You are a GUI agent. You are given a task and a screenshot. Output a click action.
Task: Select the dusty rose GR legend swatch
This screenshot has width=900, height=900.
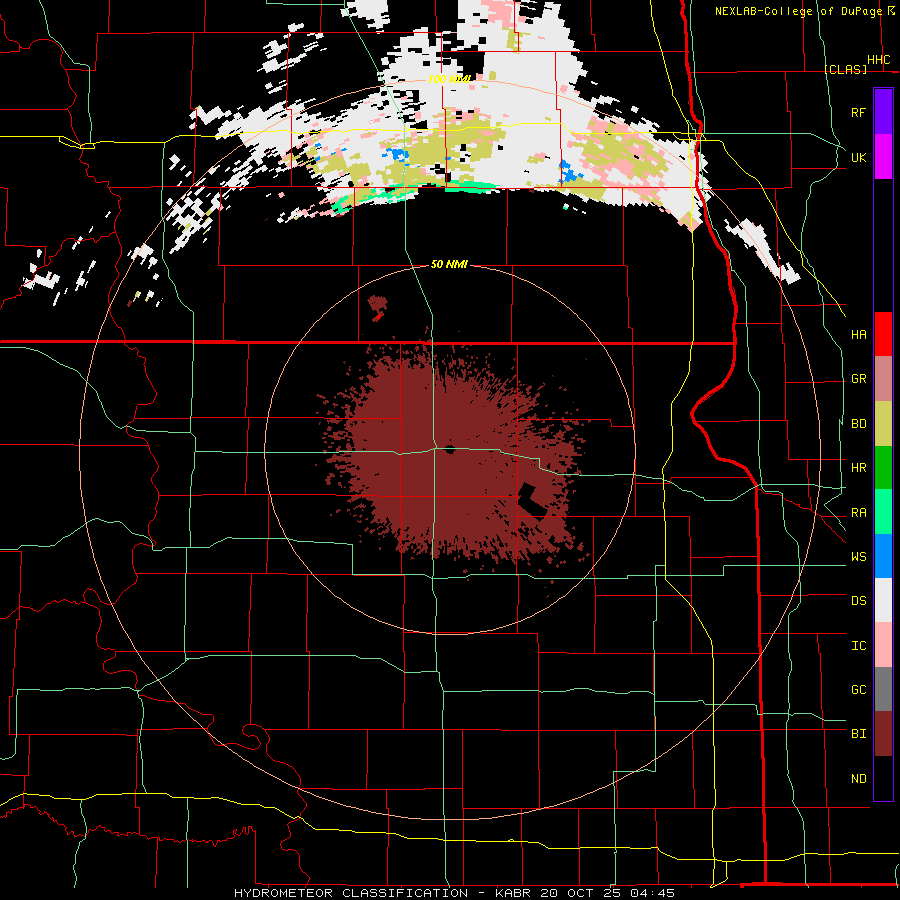coord(883,378)
